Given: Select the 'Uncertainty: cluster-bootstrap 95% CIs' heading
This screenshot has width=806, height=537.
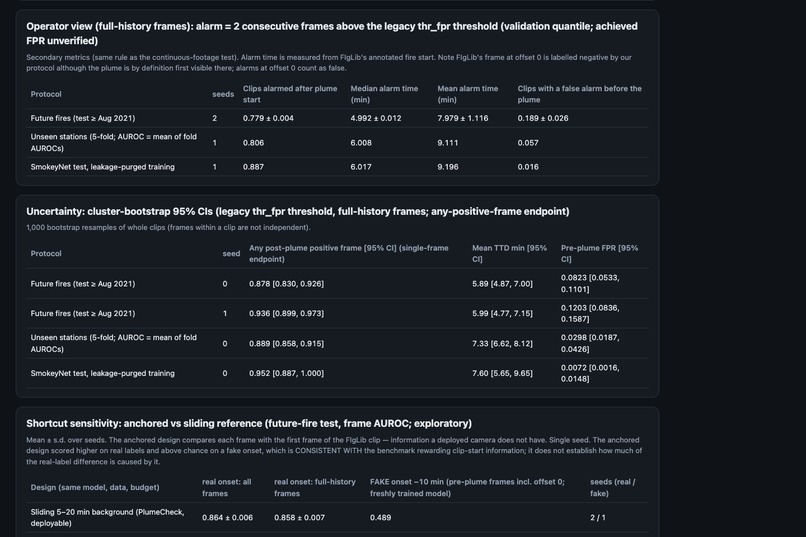Looking at the screenshot, I should (298, 211).
